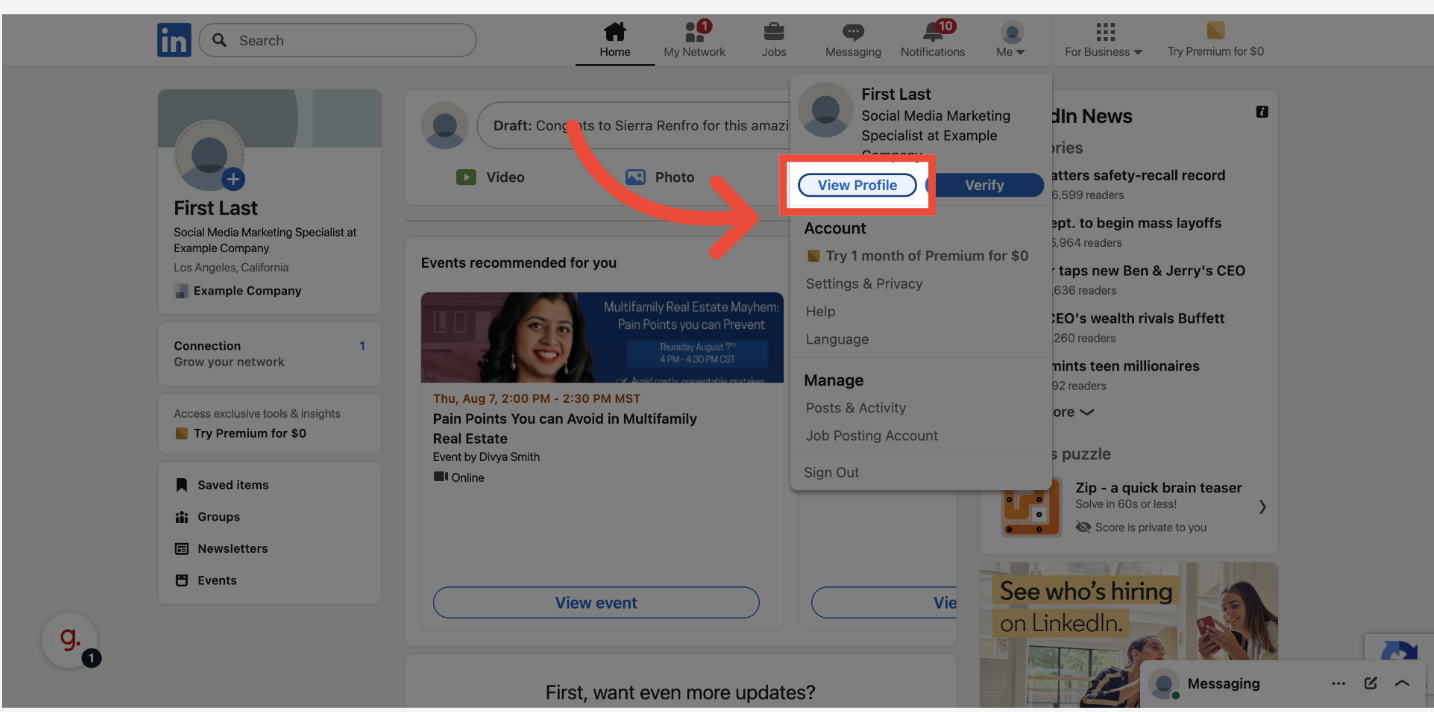Open Settings & Privacy menu item
1434x712 pixels.
864,284
